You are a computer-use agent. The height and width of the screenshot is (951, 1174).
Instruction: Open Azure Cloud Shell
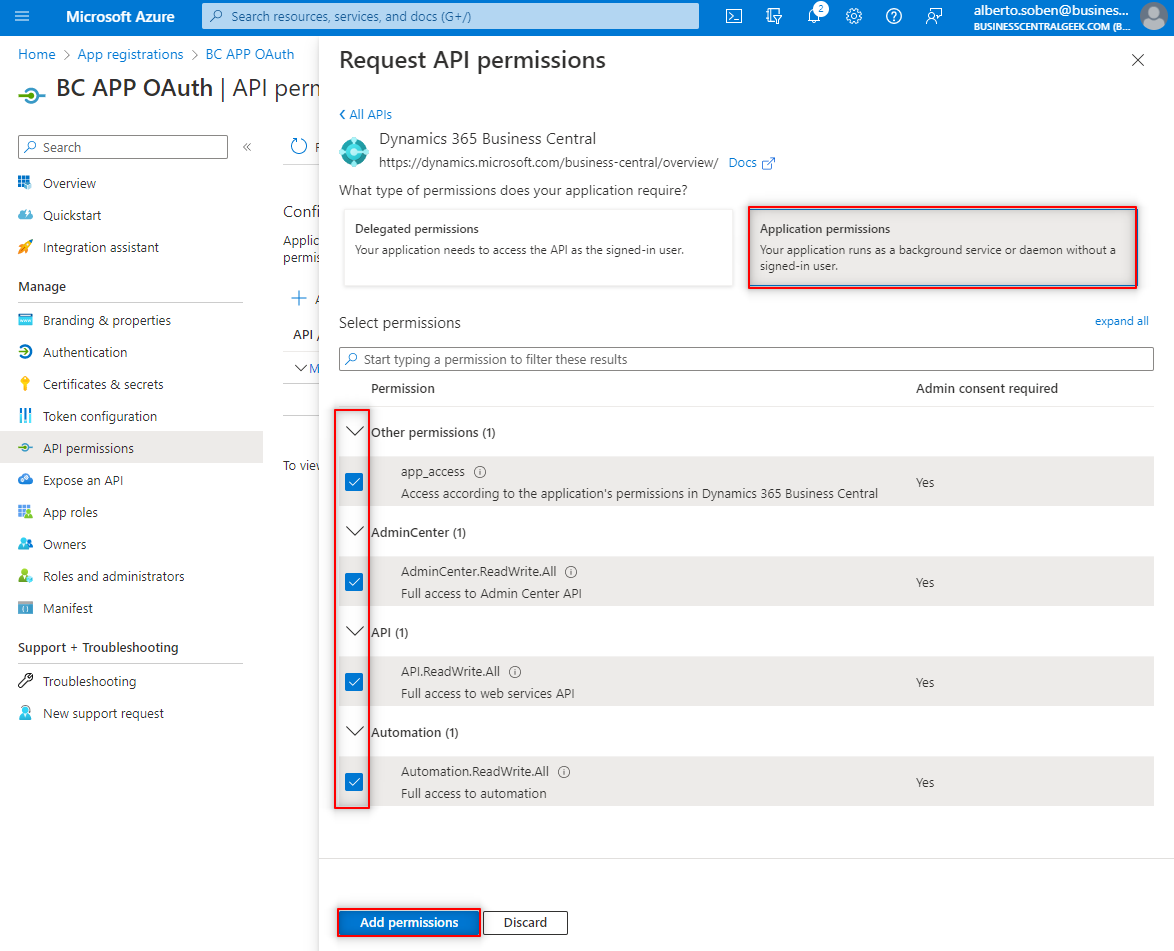(x=733, y=16)
